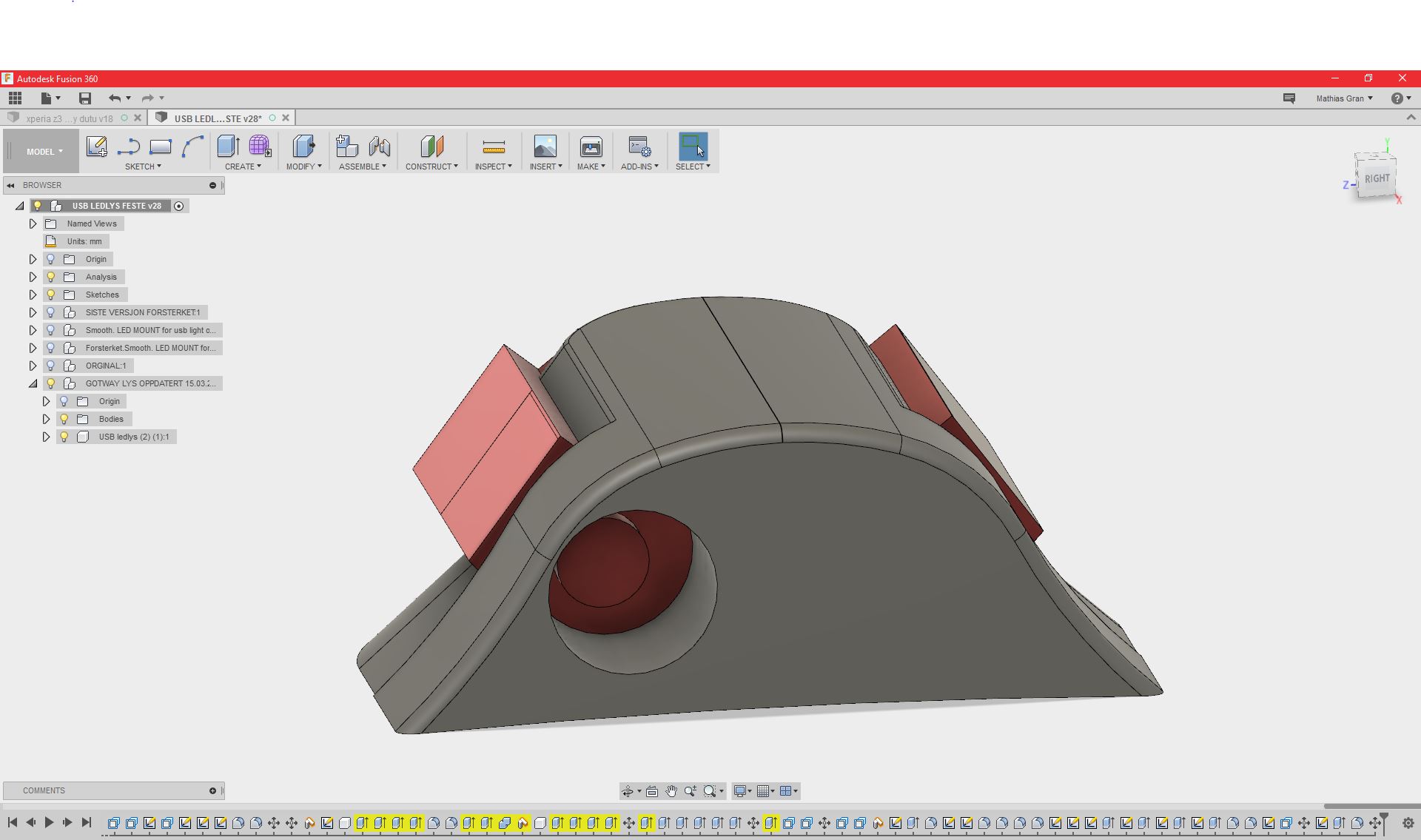Click the Redo arrow
Viewport: 1421px width, 840px height.
pos(147,98)
